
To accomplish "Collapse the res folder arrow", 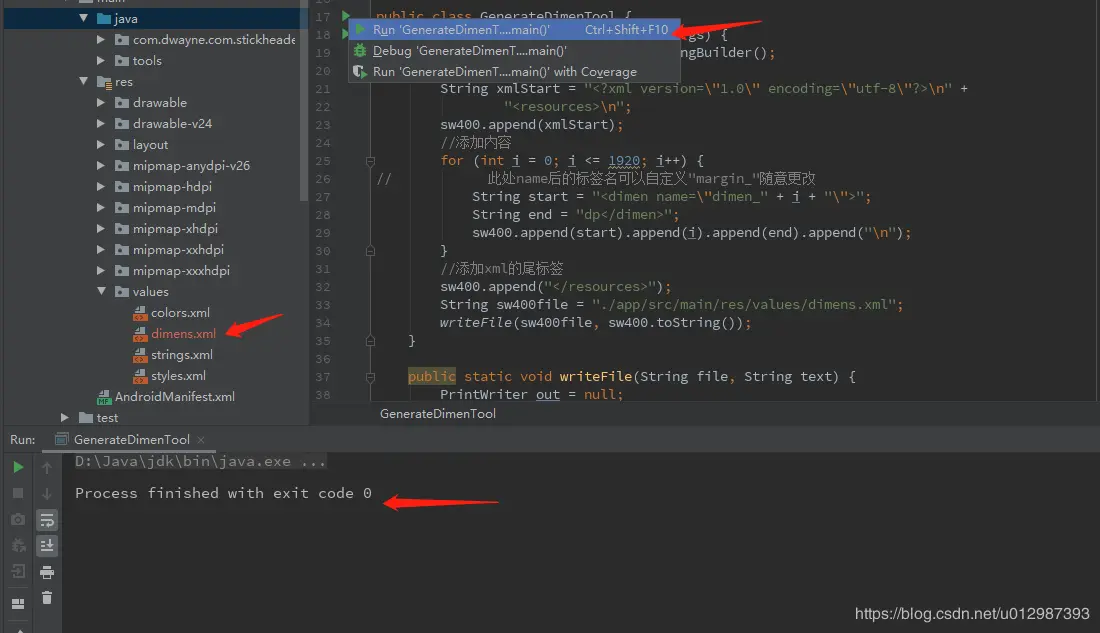I will pos(83,81).
